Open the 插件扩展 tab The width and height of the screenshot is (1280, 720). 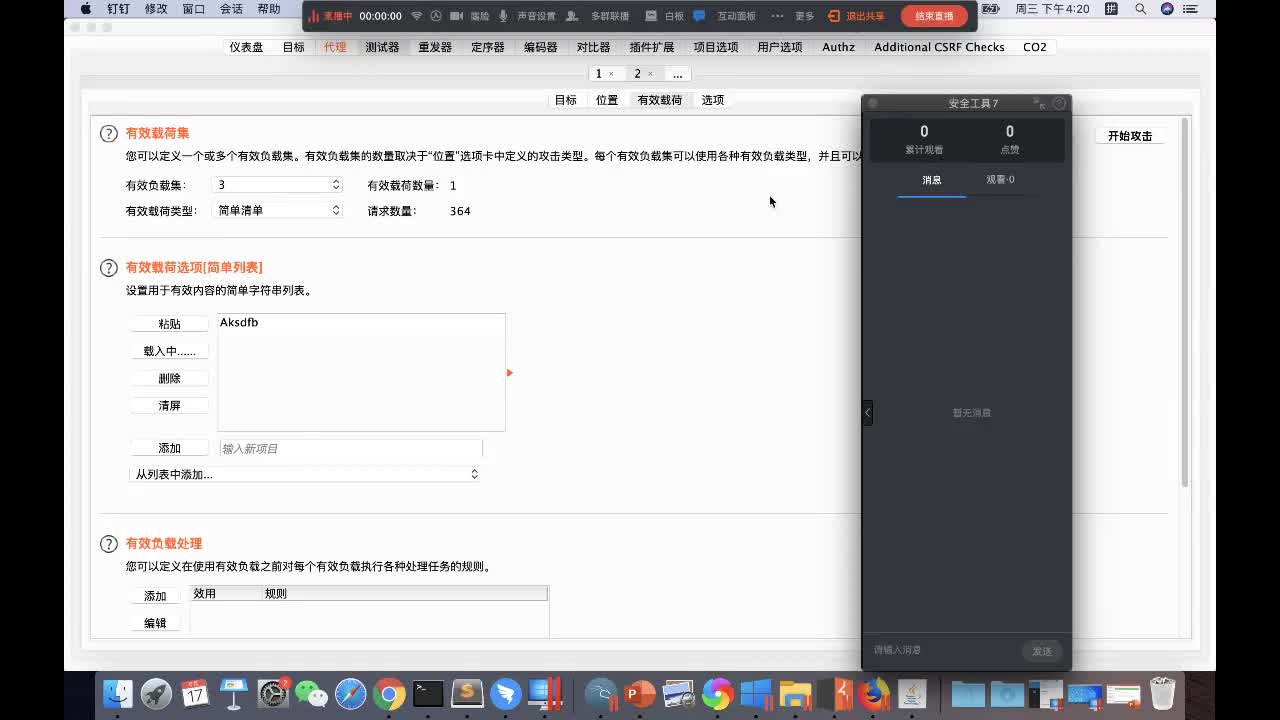pos(652,47)
